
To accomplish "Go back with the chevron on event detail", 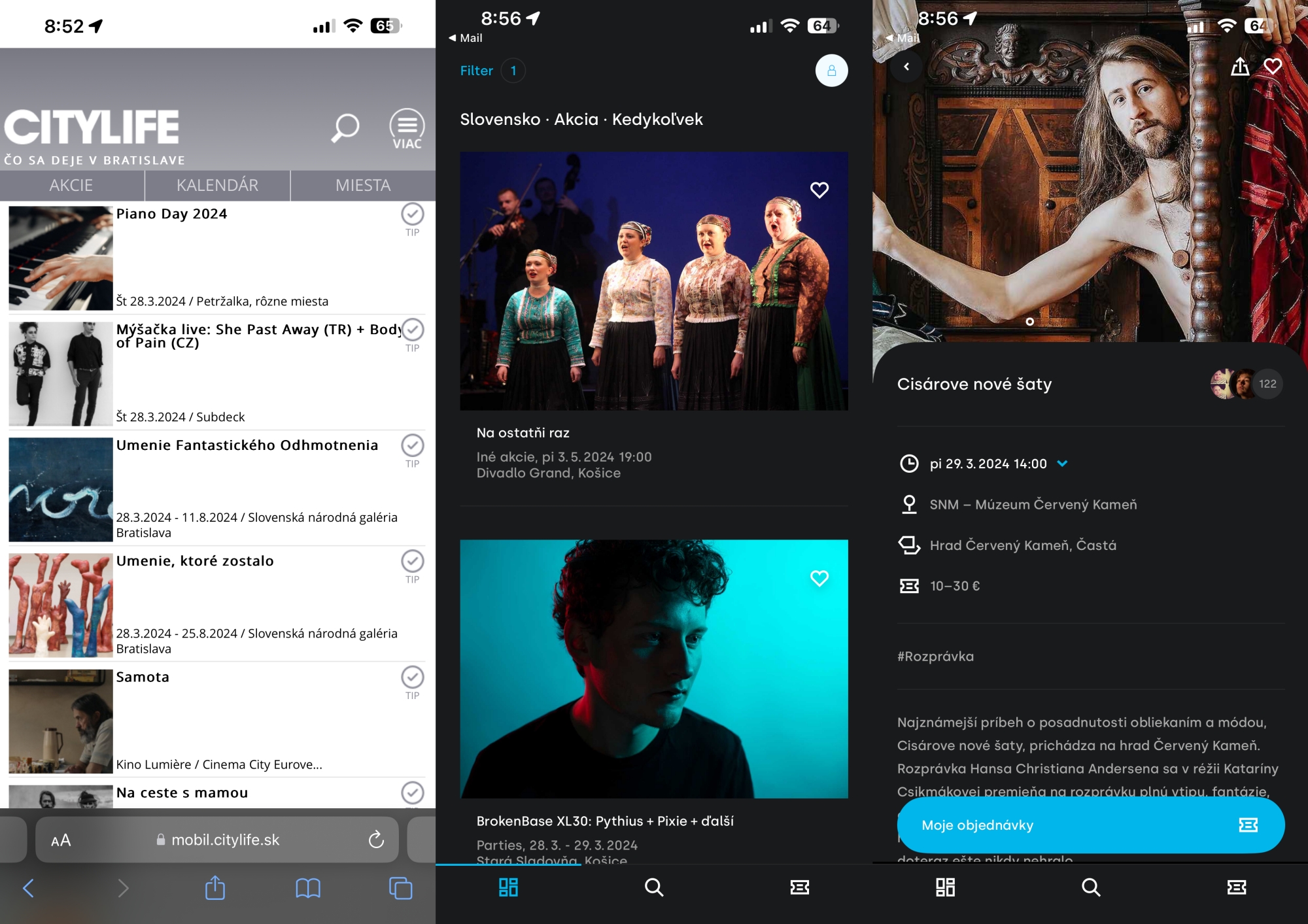I will [x=906, y=67].
